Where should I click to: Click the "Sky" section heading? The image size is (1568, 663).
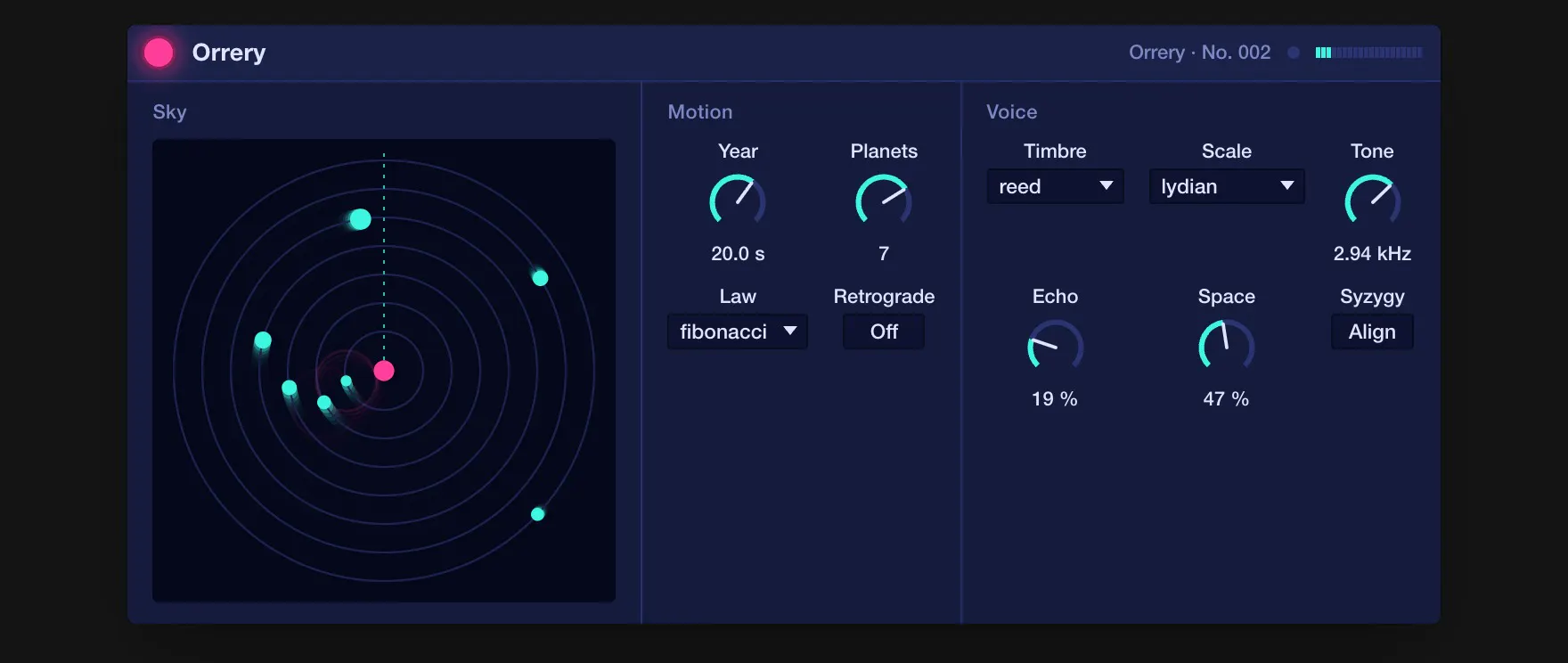click(x=169, y=112)
